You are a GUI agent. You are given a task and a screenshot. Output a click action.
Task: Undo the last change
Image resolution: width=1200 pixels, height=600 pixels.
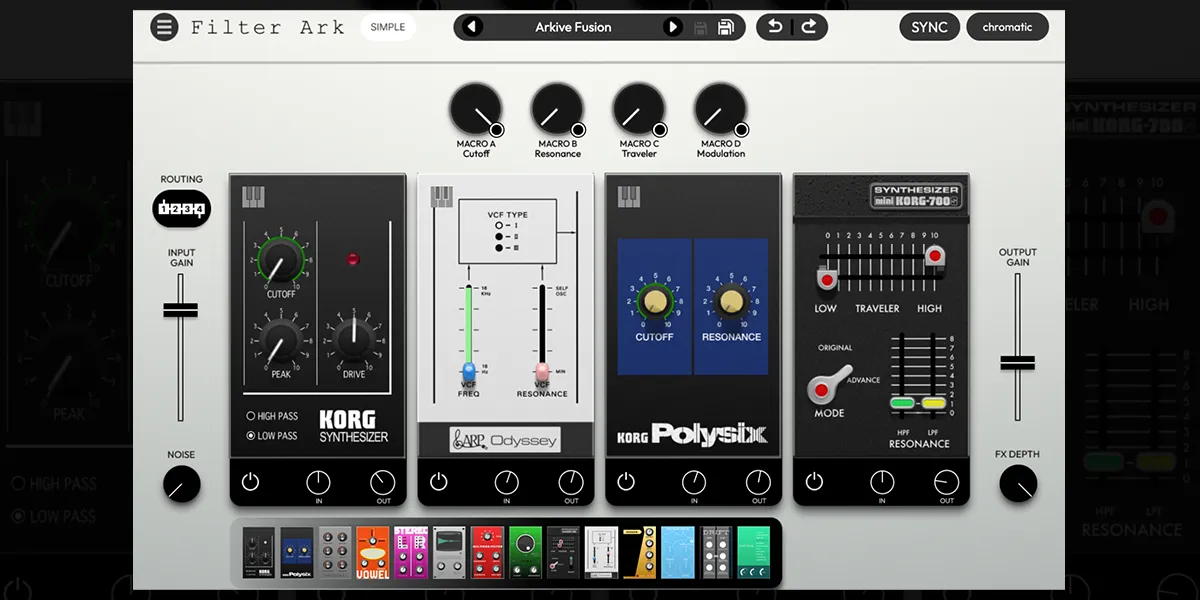click(772, 26)
